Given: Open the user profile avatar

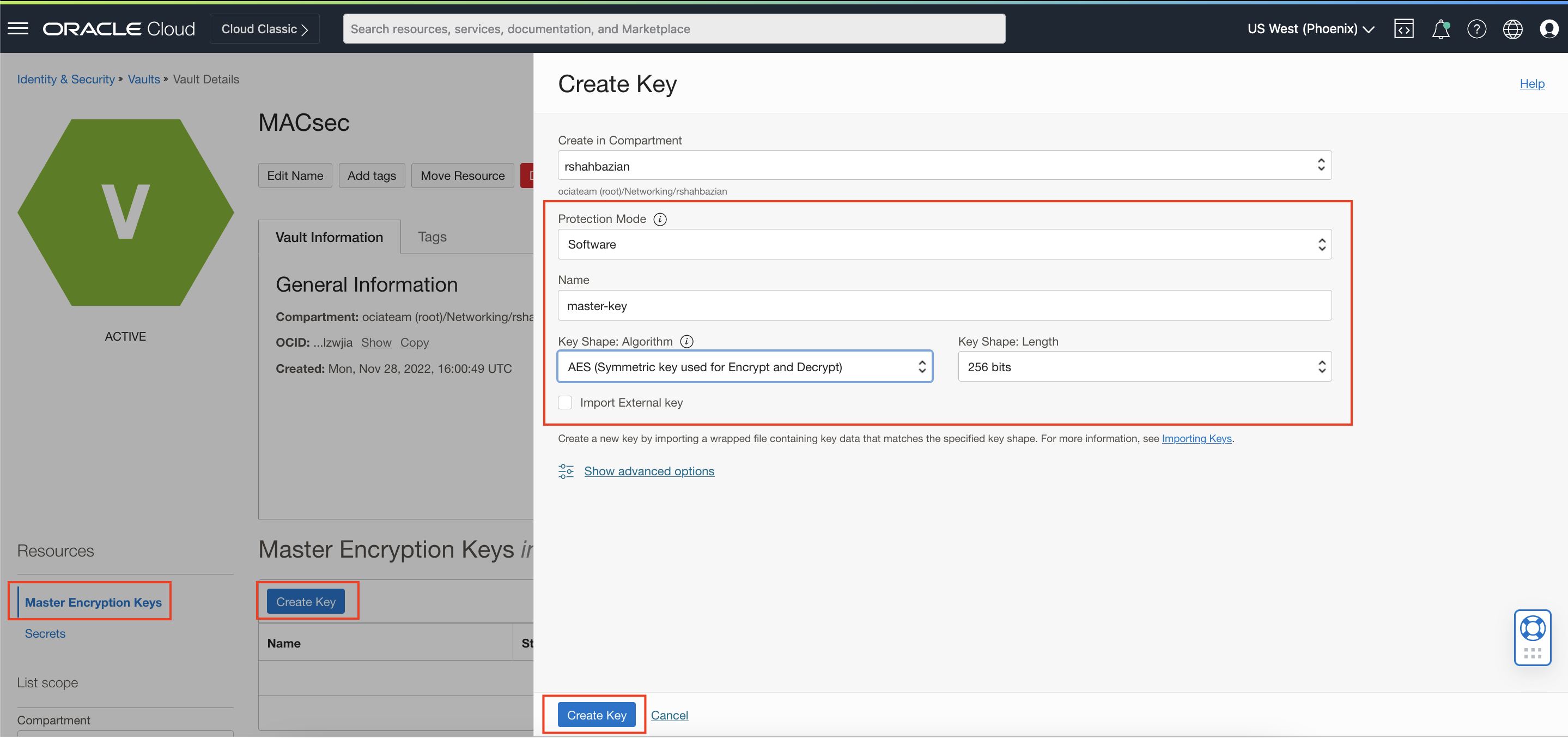Looking at the screenshot, I should [1548, 29].
